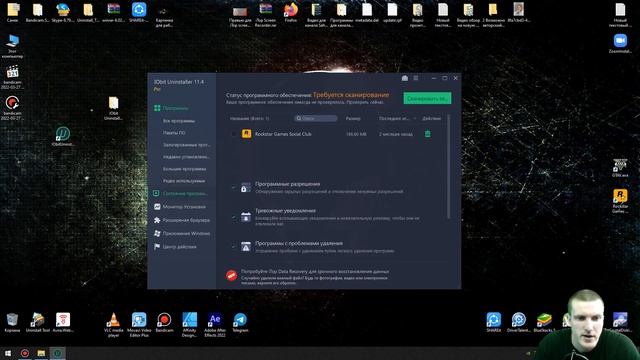Open the Telegram desktop shortcut

click(x=240, y=322)
